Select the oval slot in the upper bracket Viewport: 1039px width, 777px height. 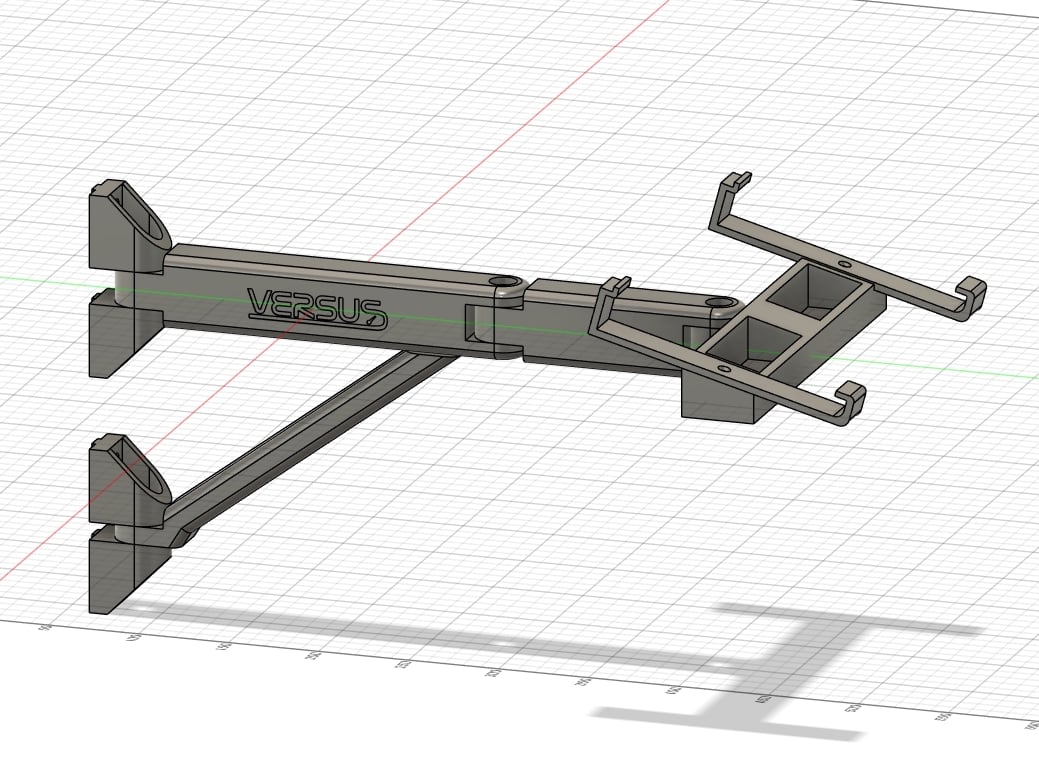[145, 217]
